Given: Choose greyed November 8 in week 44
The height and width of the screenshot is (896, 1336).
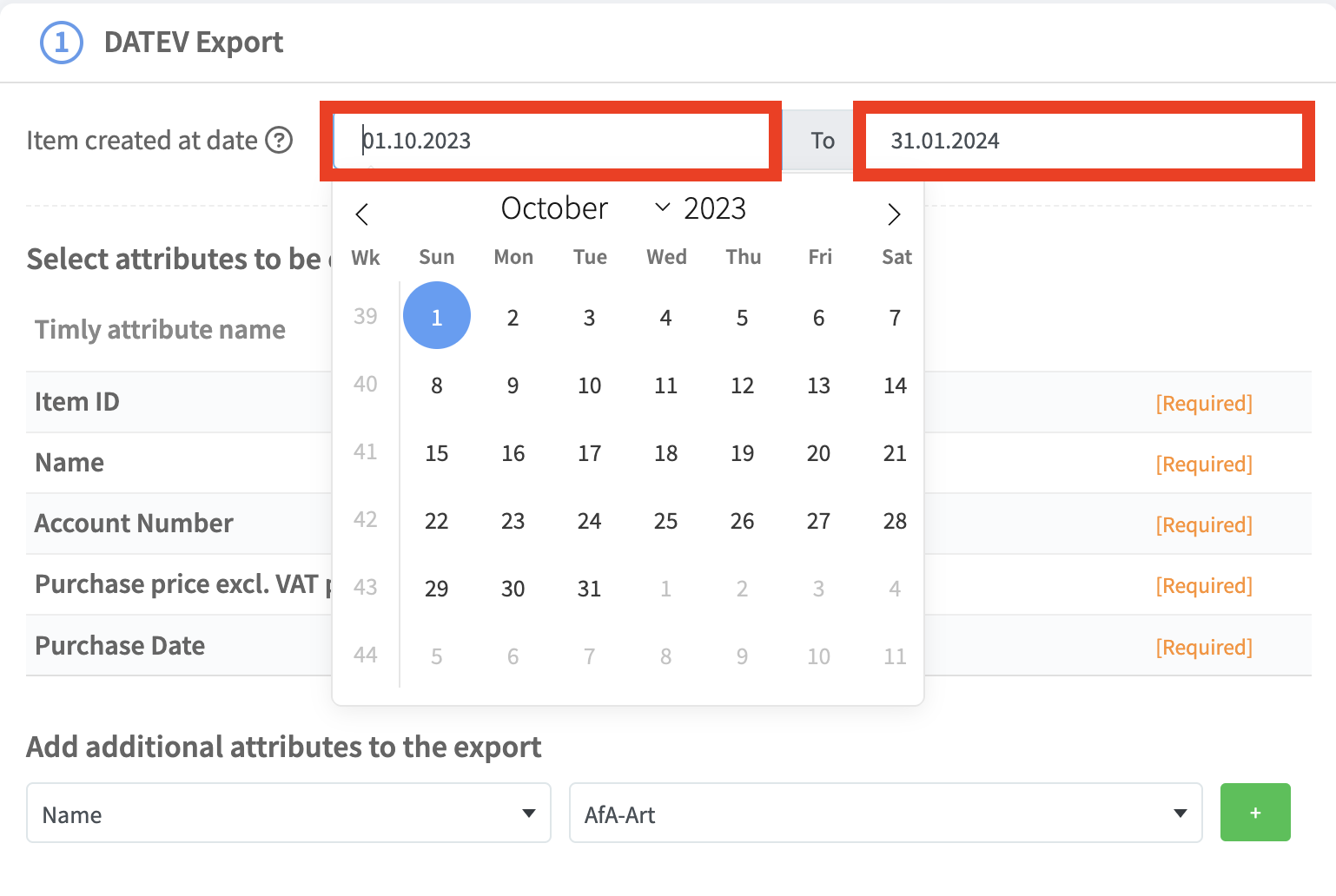Looking at the screenshot, I should click(666, 656).
